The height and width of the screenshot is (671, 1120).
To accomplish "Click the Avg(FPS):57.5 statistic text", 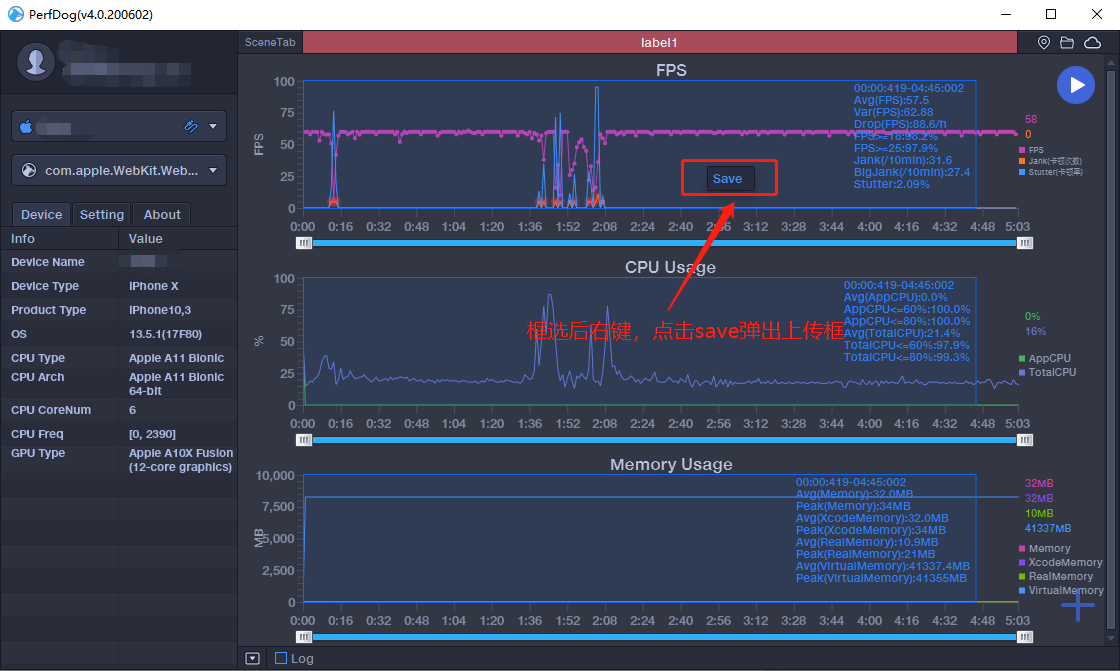I will 891,100.
